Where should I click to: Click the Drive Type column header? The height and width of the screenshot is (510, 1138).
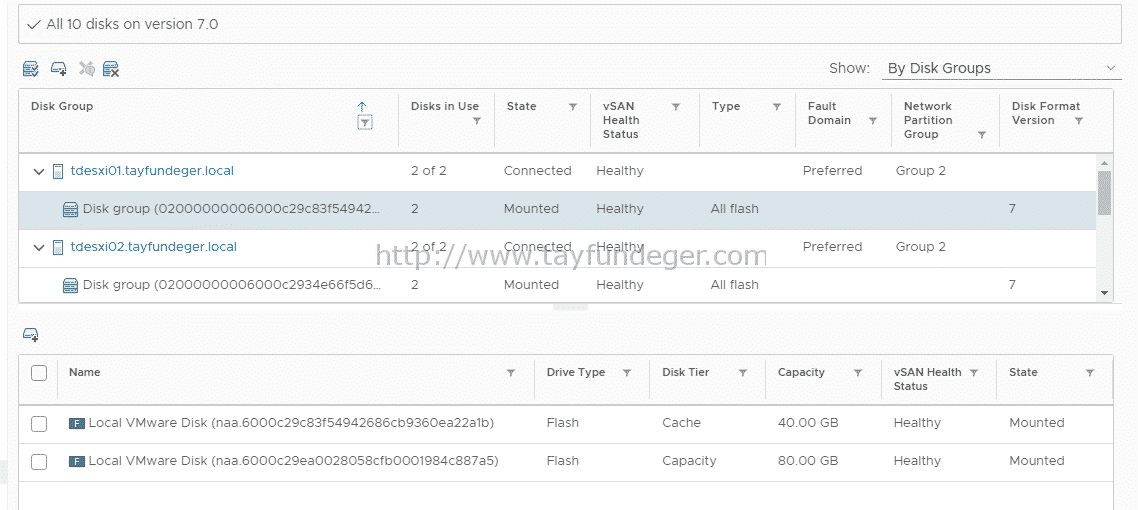point(576,372)
